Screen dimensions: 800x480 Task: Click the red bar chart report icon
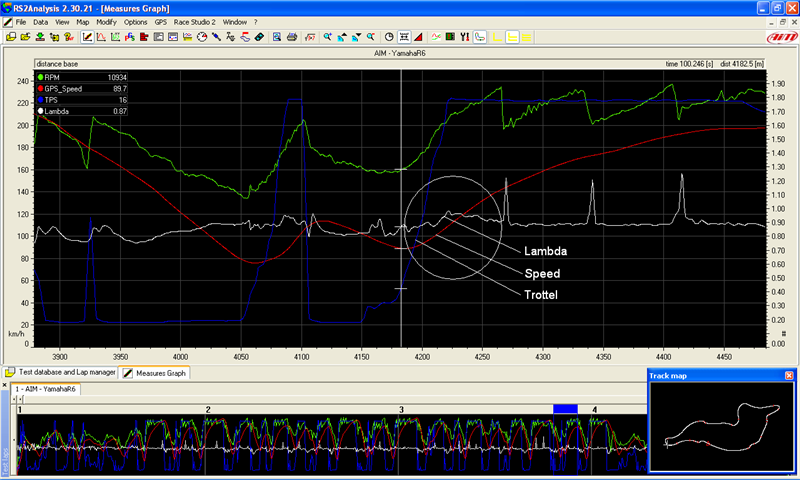[144, 37]
